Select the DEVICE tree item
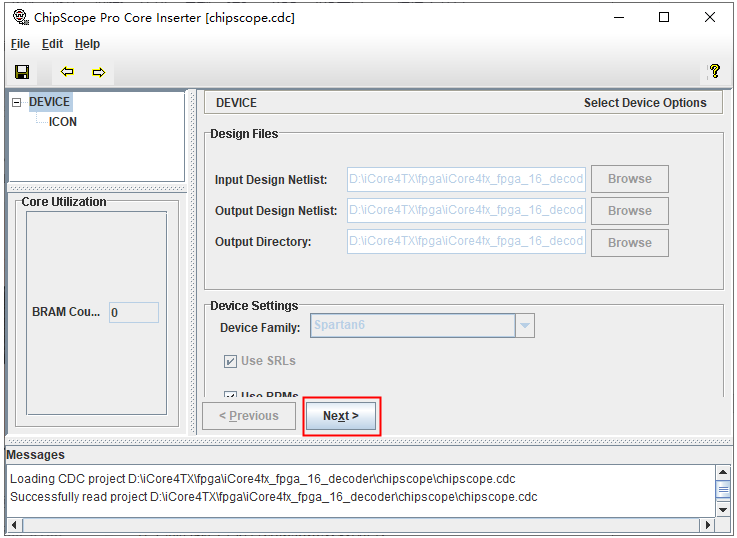 pyautogui.click(x=49, y=102)
